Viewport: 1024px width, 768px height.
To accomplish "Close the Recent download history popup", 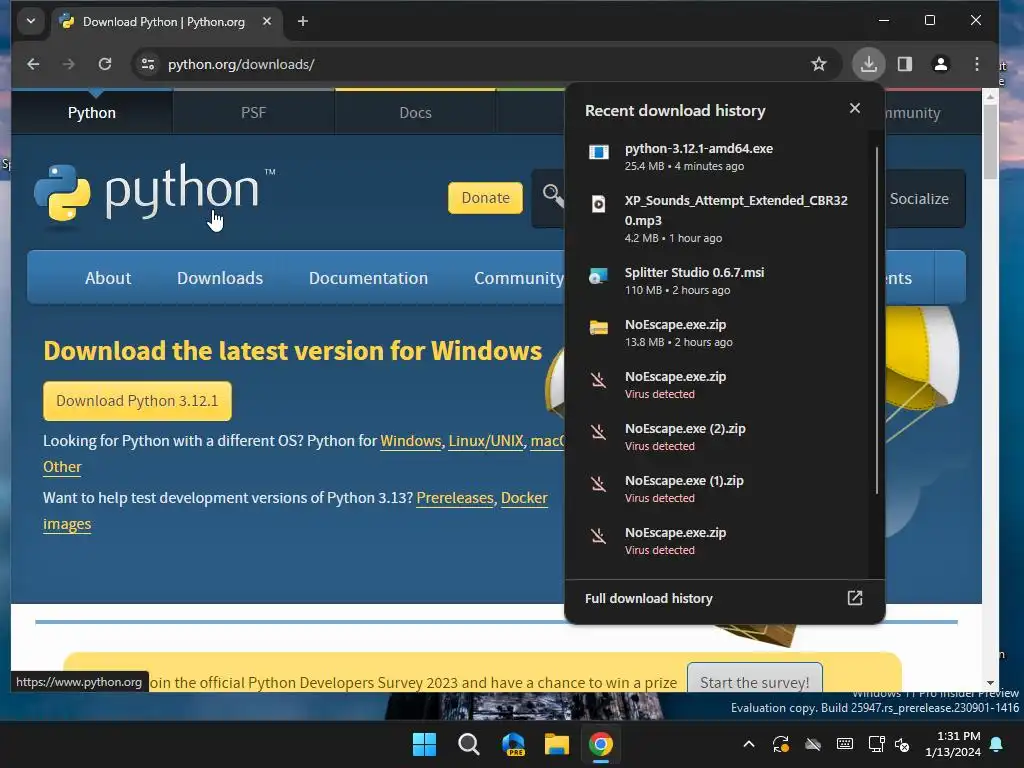I will (855, 108).
